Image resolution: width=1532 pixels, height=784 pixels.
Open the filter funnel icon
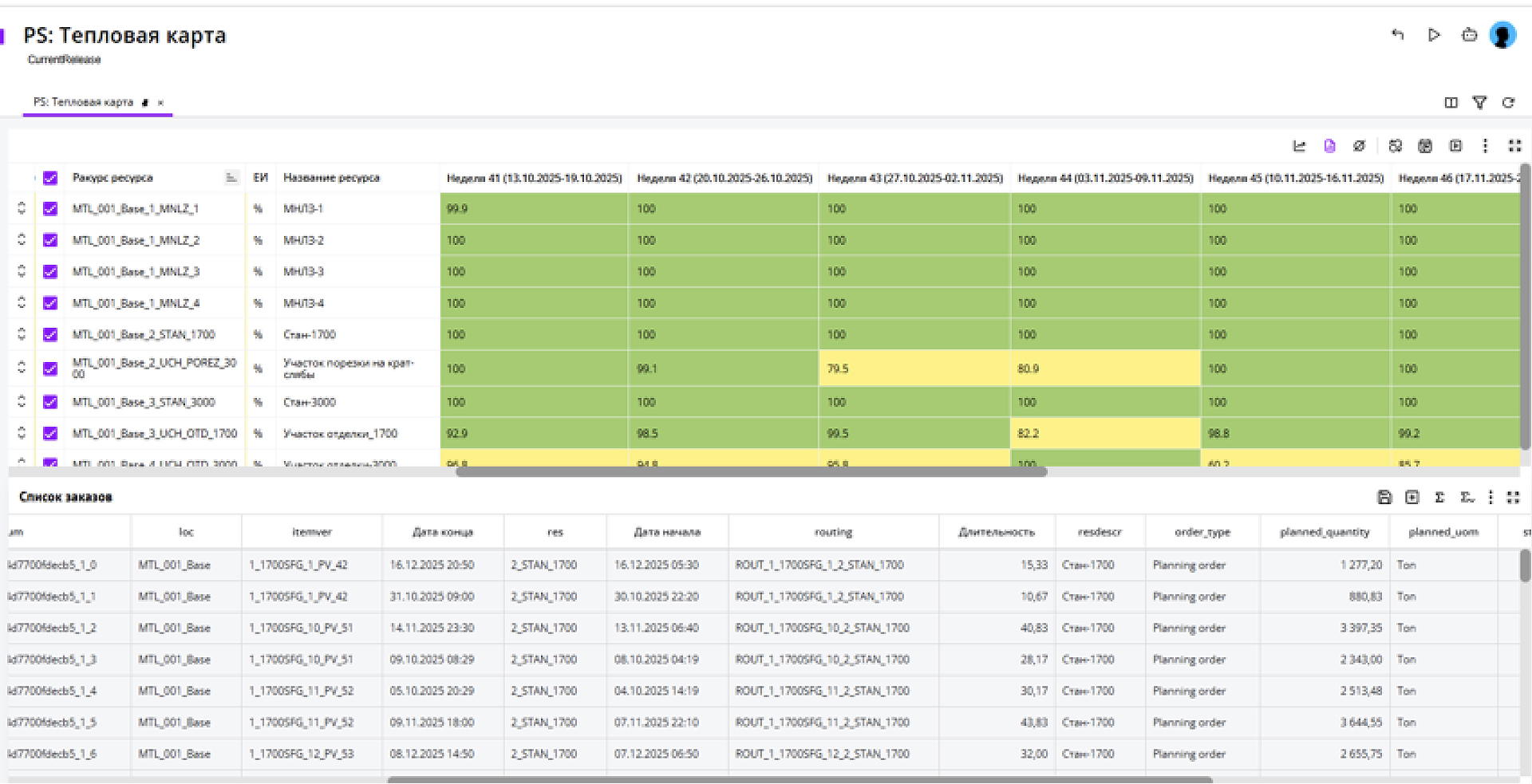1479,102
